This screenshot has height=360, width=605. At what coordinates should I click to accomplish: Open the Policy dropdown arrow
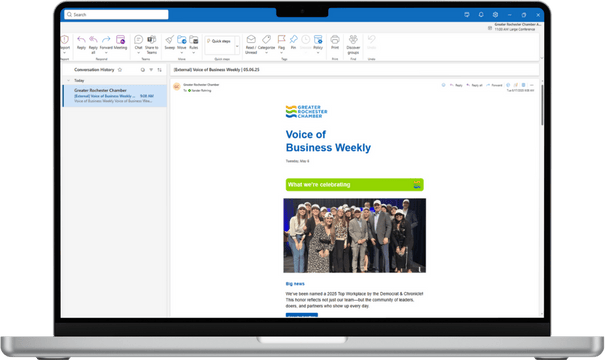click(318, 53)
